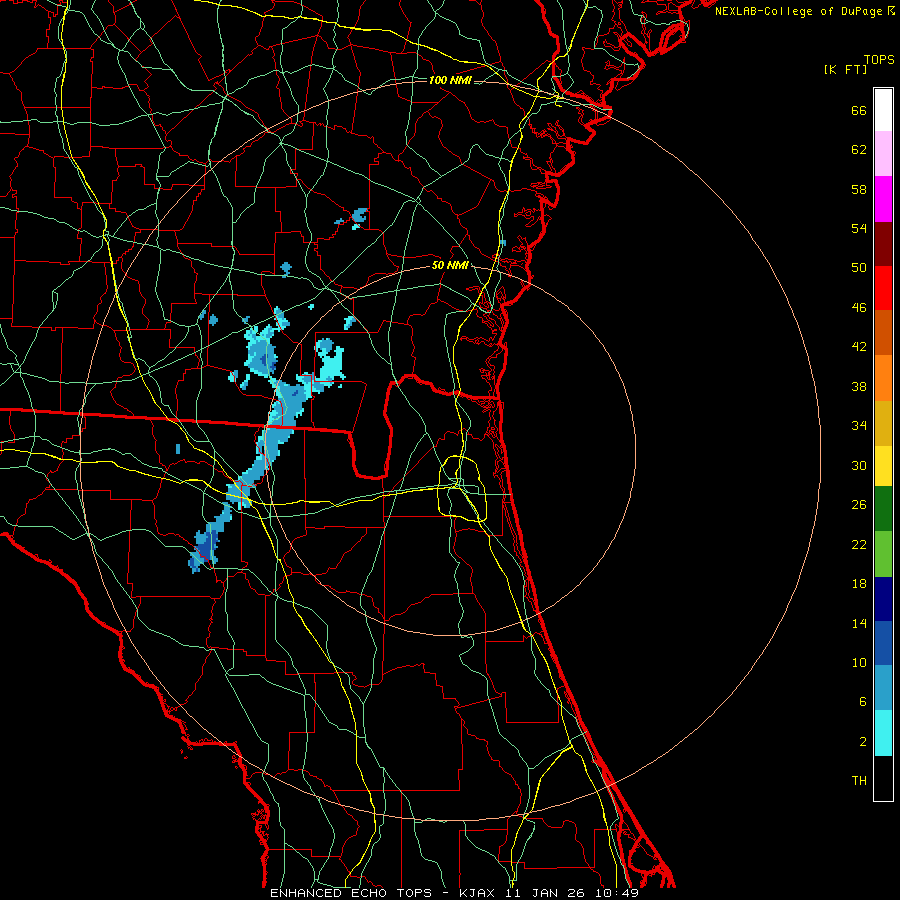Click the 'NEXLAB-College of DuPage' credit text
The width and height of the screenshot is (900, 900).
tap(798, 11)
